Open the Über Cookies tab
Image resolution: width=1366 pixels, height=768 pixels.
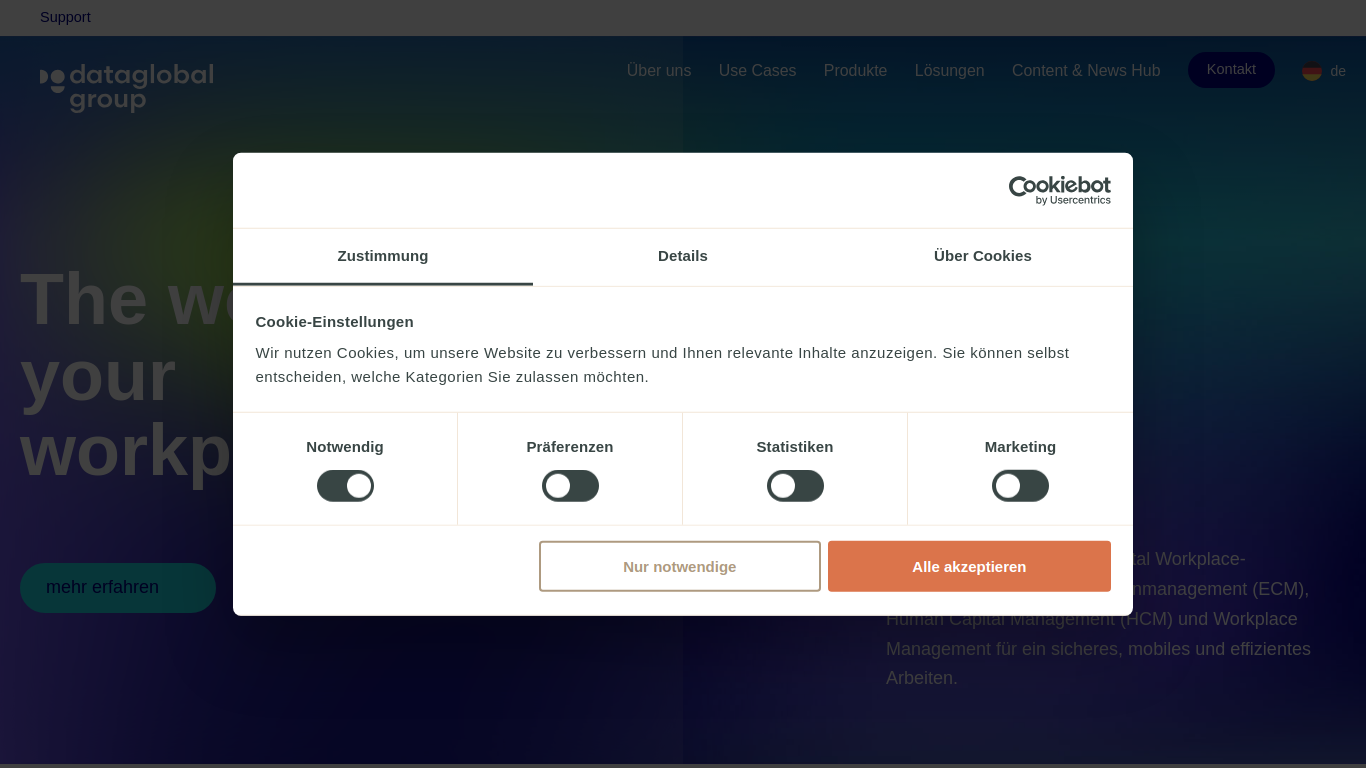(x=983, y=256)
